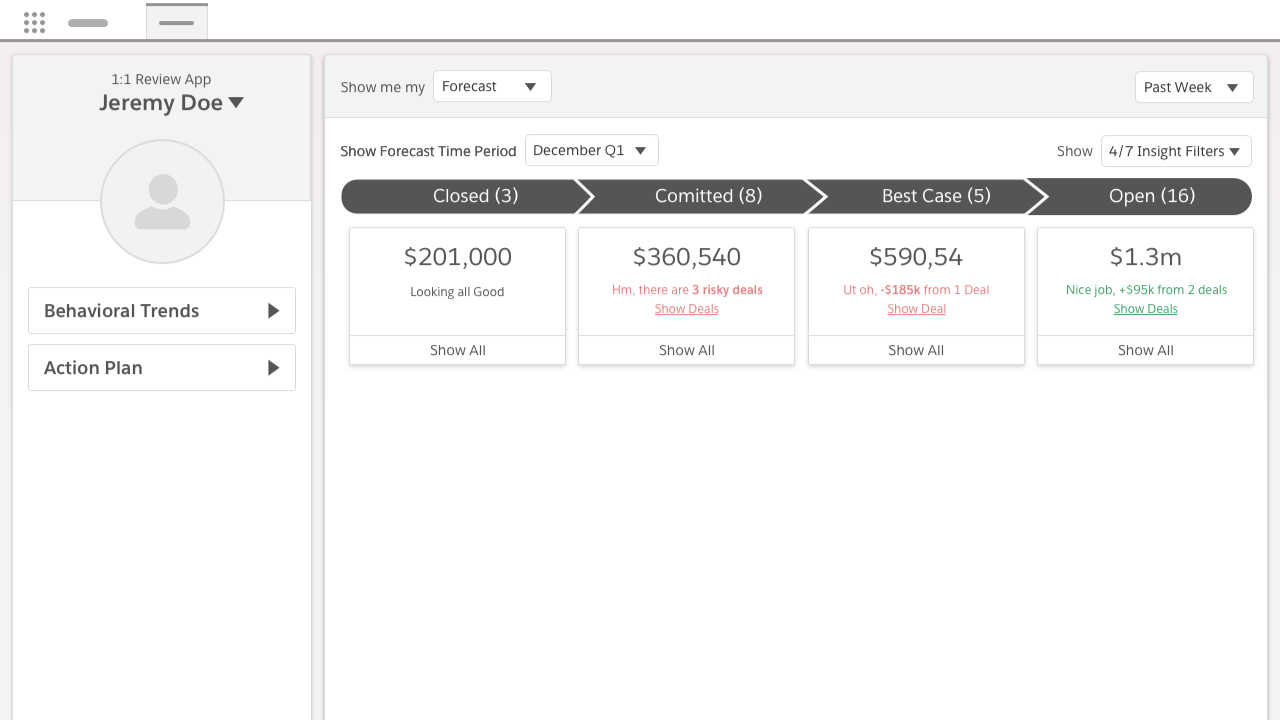Click Show All under the $360,540 card
Image resolution: width=1280 pixels, height=720 pixels.
[686, 350]
